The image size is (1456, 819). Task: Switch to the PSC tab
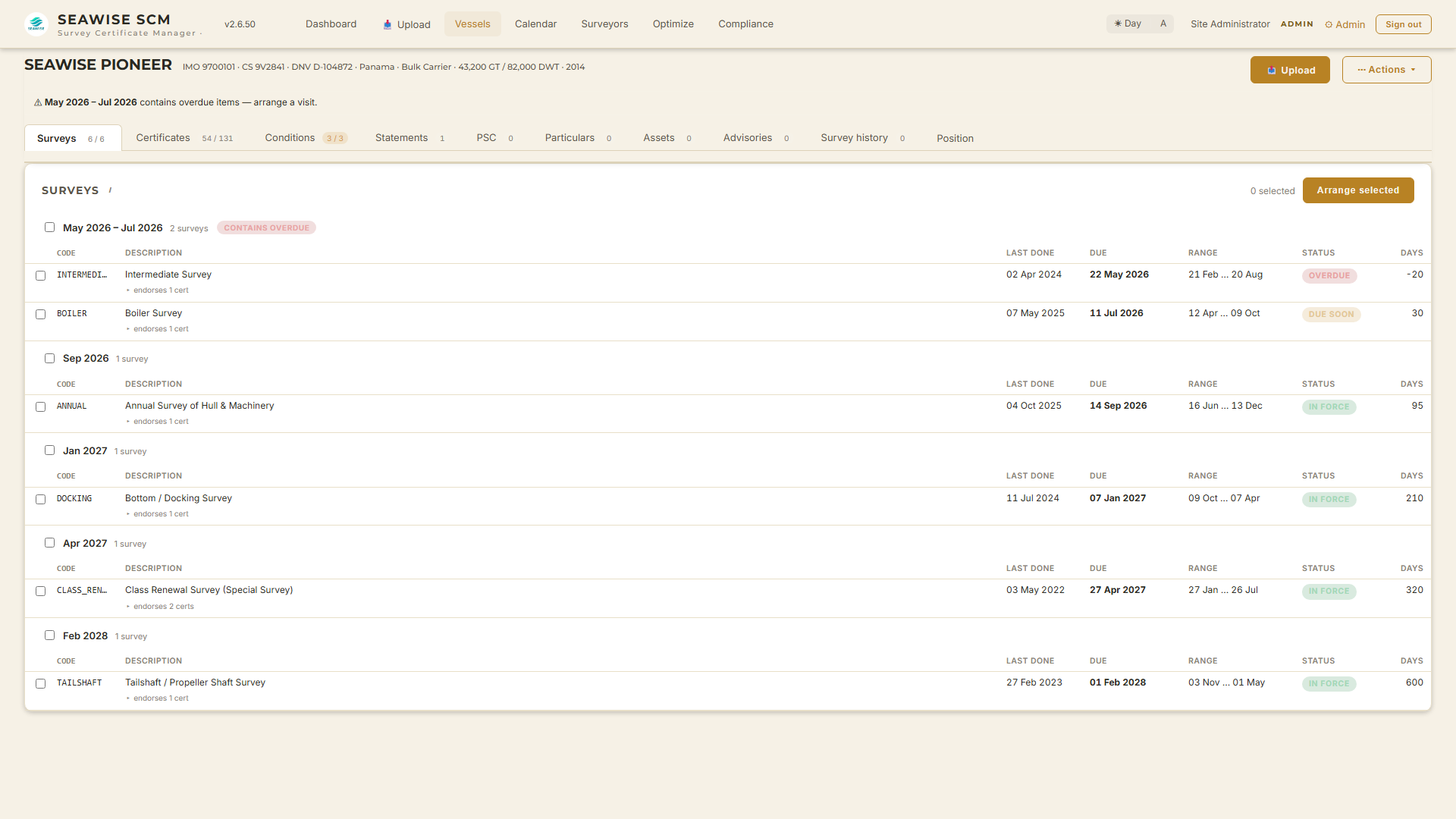pyautogui.click(x=495, y=138)
